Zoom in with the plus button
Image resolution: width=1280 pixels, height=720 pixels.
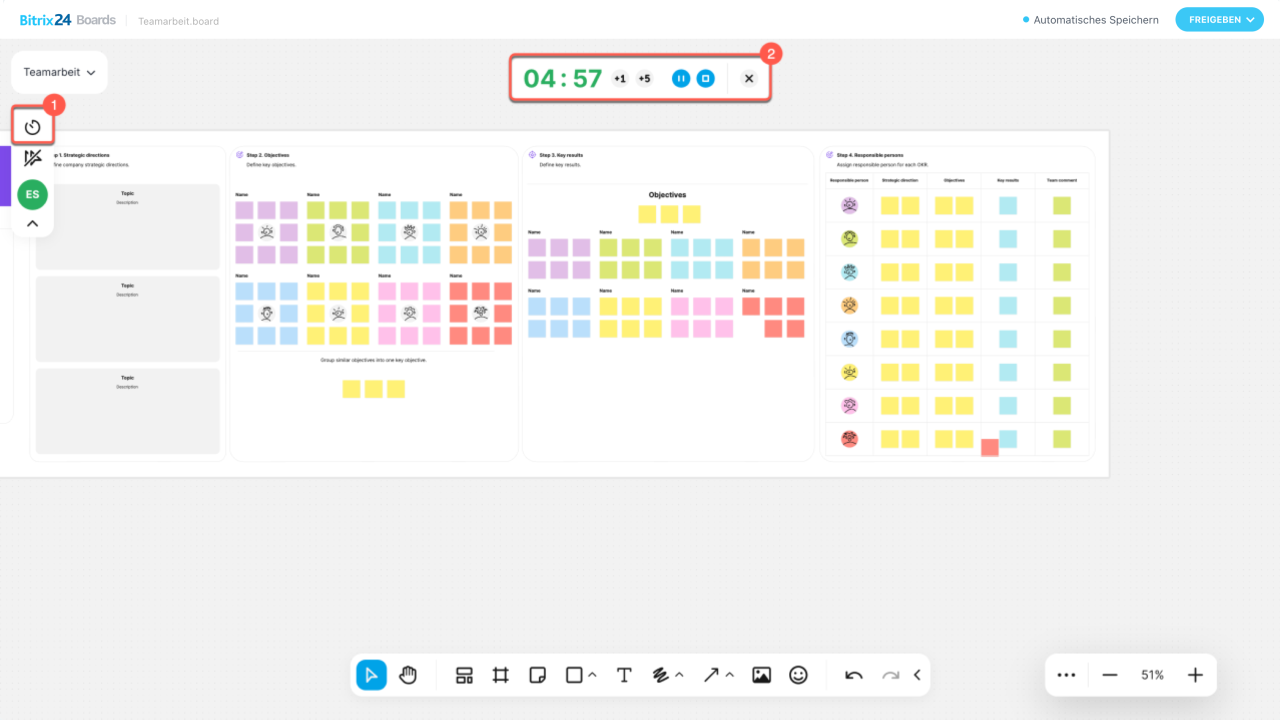pos(1195,675)
